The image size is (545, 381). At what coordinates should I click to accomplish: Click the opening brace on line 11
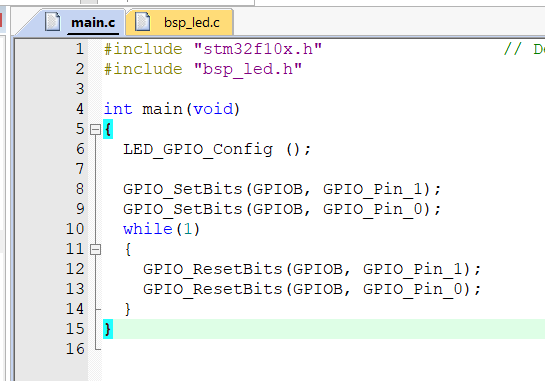click(128, 249)
